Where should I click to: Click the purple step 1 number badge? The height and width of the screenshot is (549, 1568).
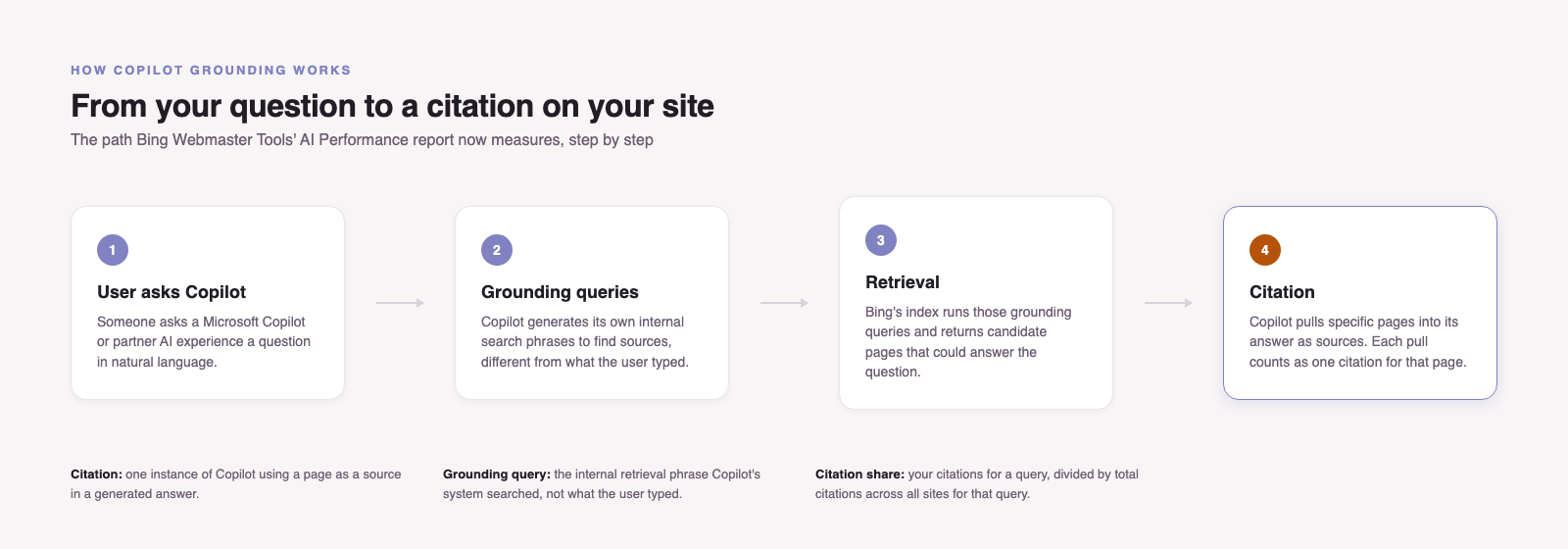tap(113, 250)
